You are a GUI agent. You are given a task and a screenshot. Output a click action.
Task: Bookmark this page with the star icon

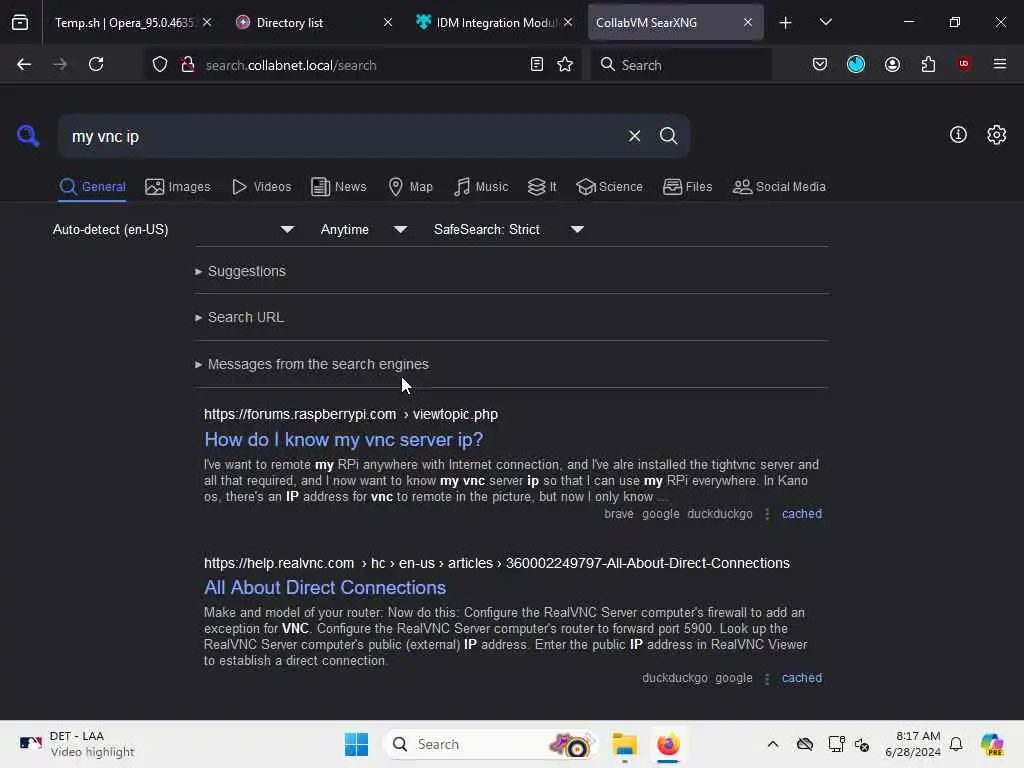click(565, 64)
